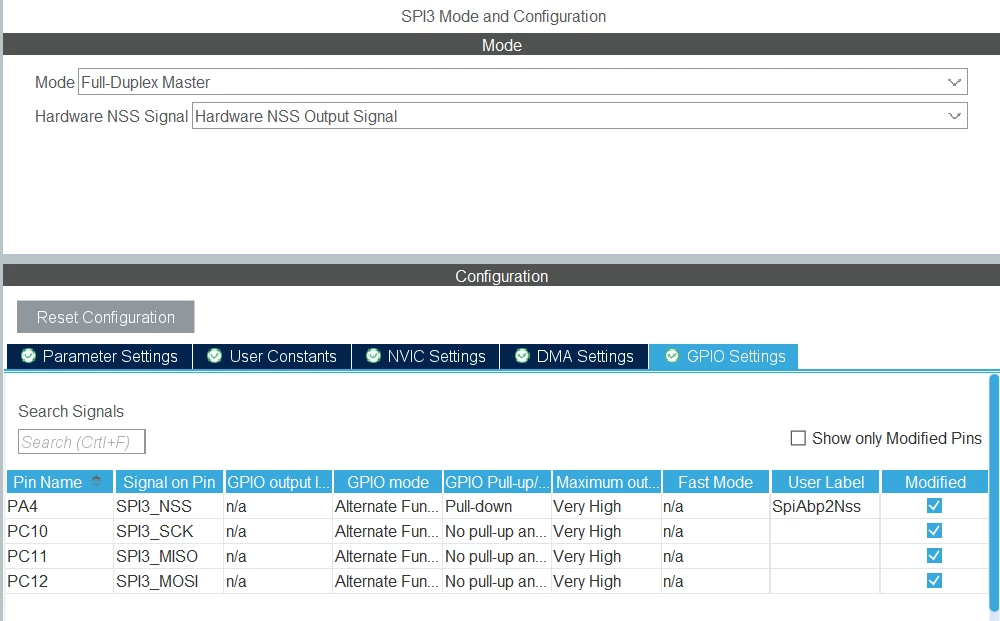The height and width of the screenshot is (621, 1000).
Task: Click the SPI3_SCK signal cell
Action: tap(169, 531)
